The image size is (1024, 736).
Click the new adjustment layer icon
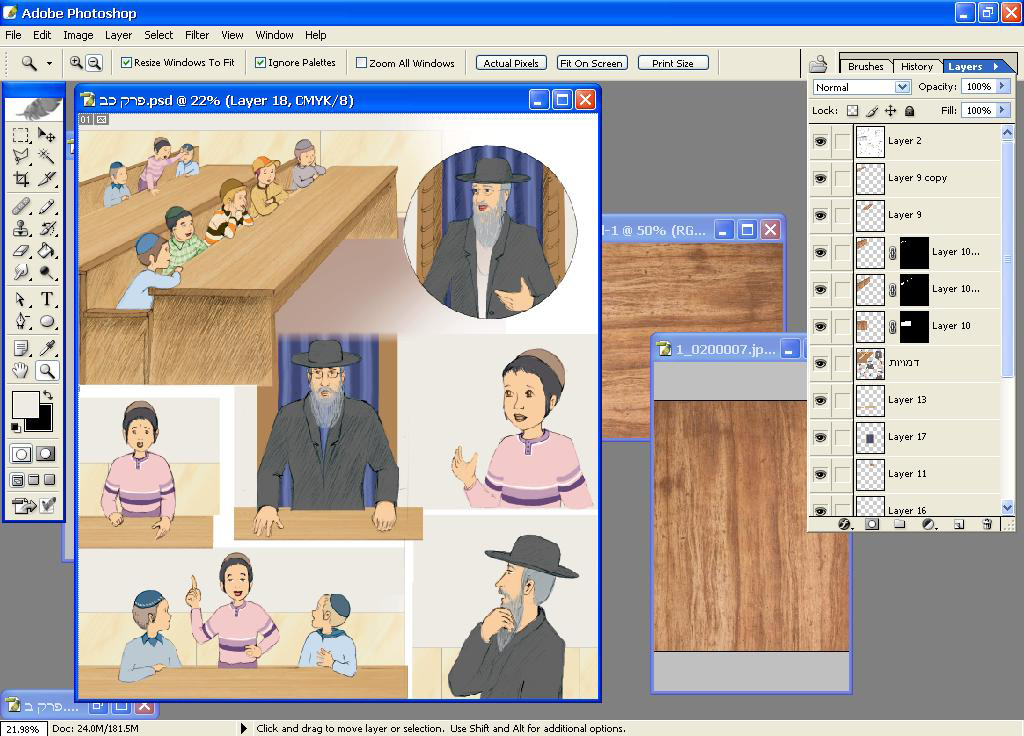(929, 524)
